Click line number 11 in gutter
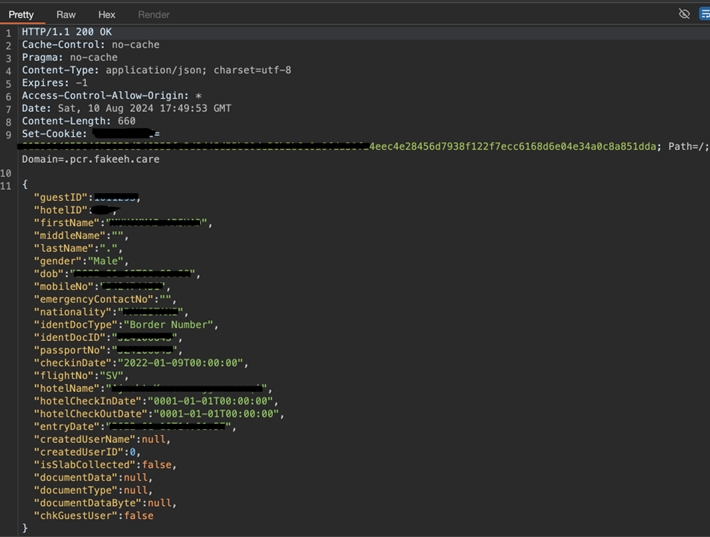 pos(6,186)
